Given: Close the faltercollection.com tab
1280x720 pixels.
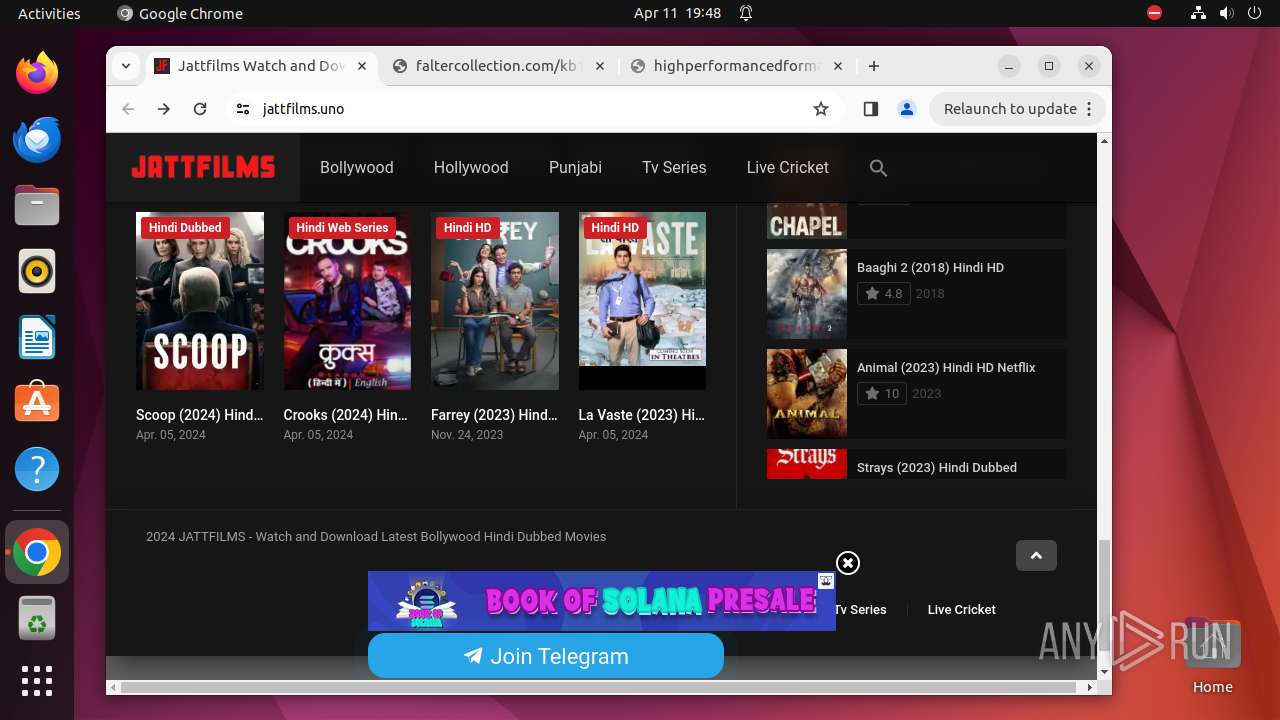Looking at the screenshot, I should click(x=600, y=66).
